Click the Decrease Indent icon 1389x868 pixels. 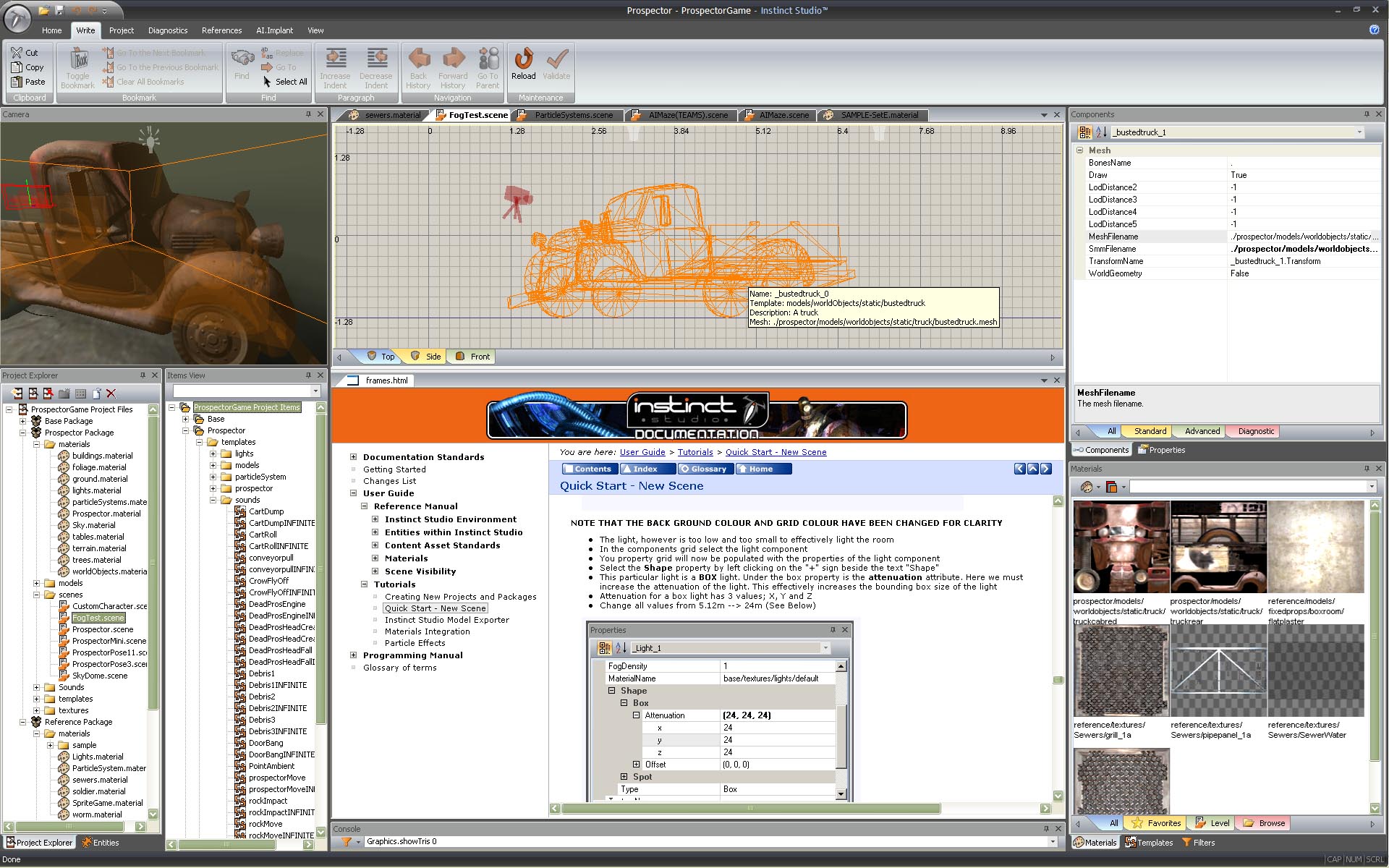point(376,58)
